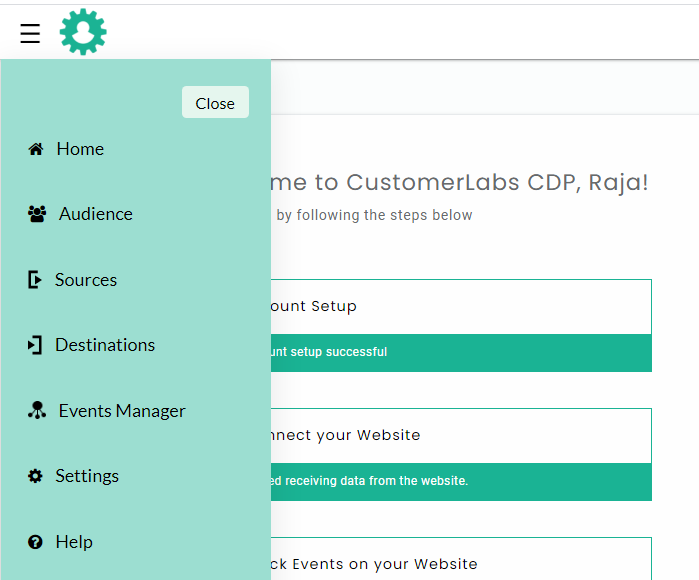Open Destinations menu item
Image resolution: width=699 pixels, height=580 pixels.
point(105,345)
